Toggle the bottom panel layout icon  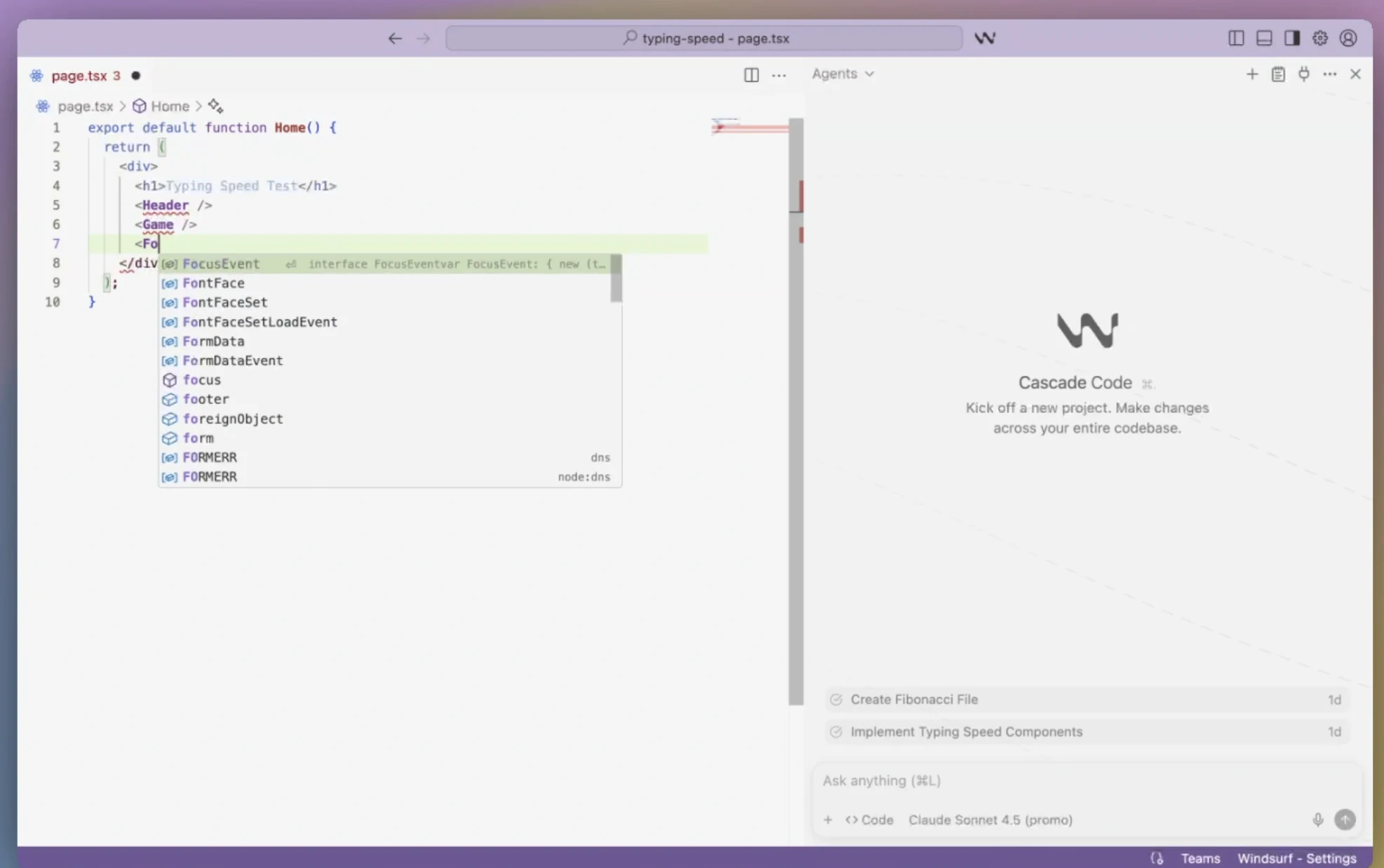coord(1264,39)
